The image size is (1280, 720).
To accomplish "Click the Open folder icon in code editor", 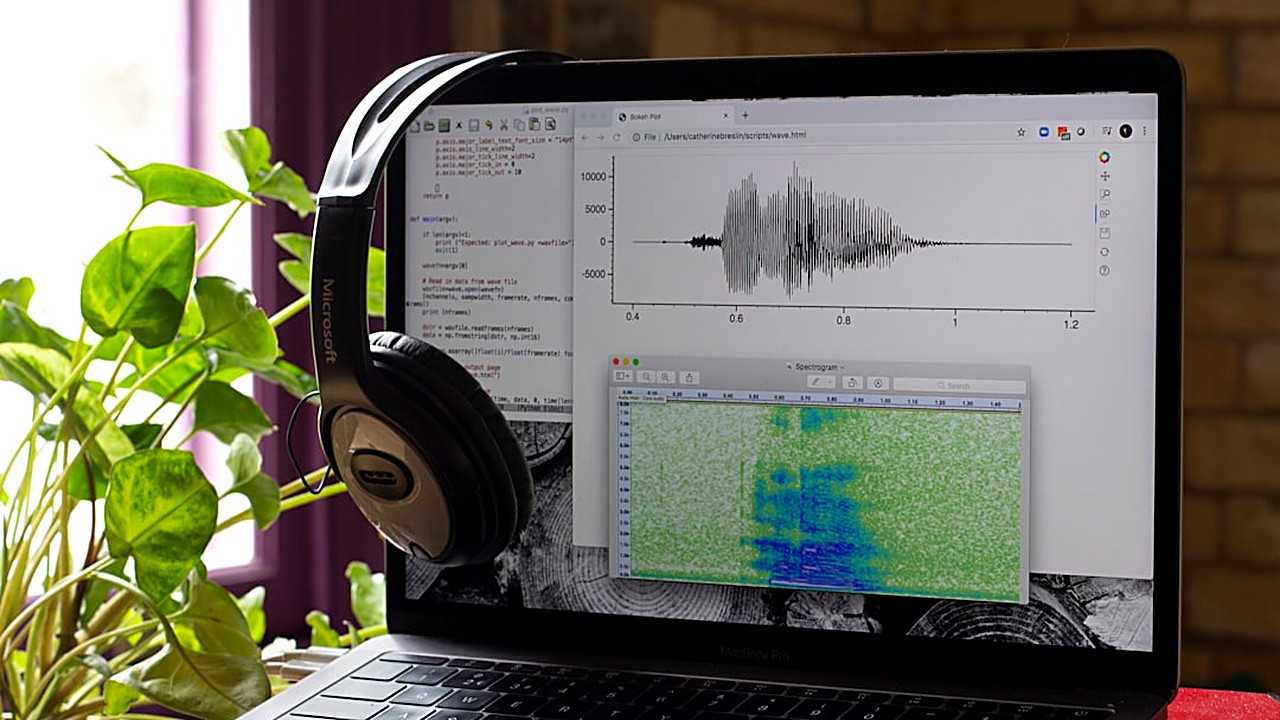I will (x=429, y=126).
